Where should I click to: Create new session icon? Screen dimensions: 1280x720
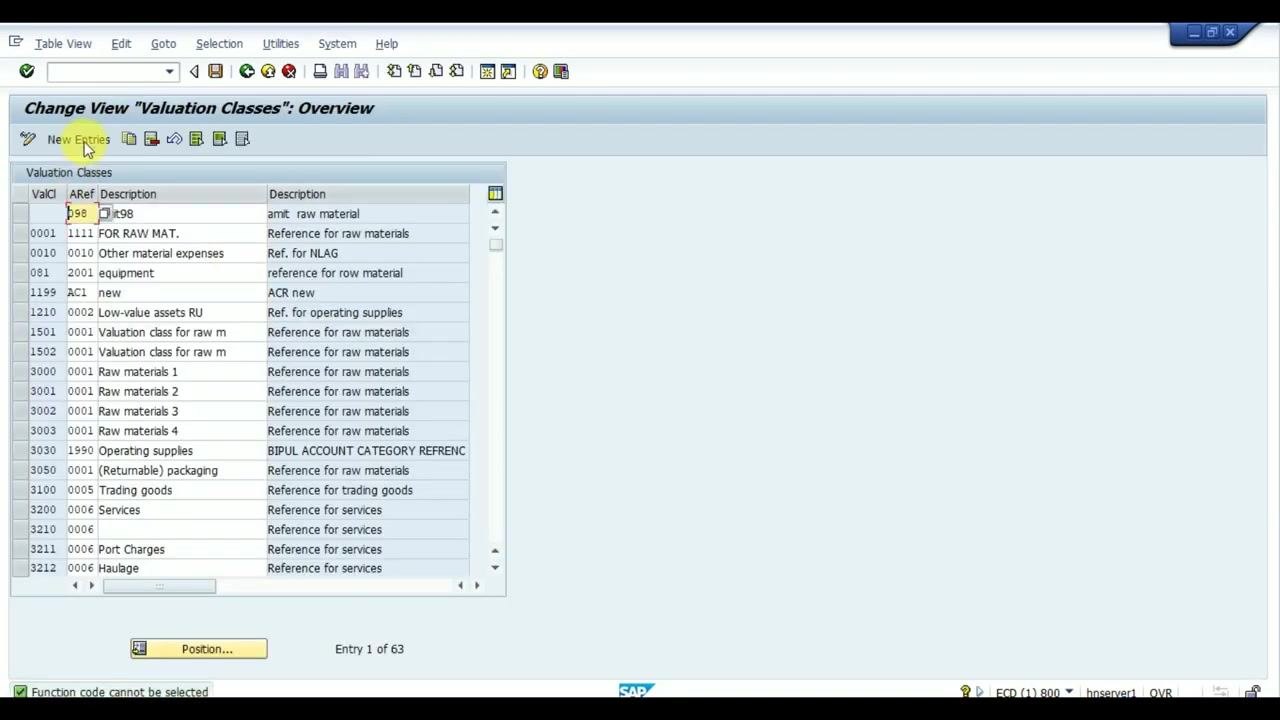point(488,71)
